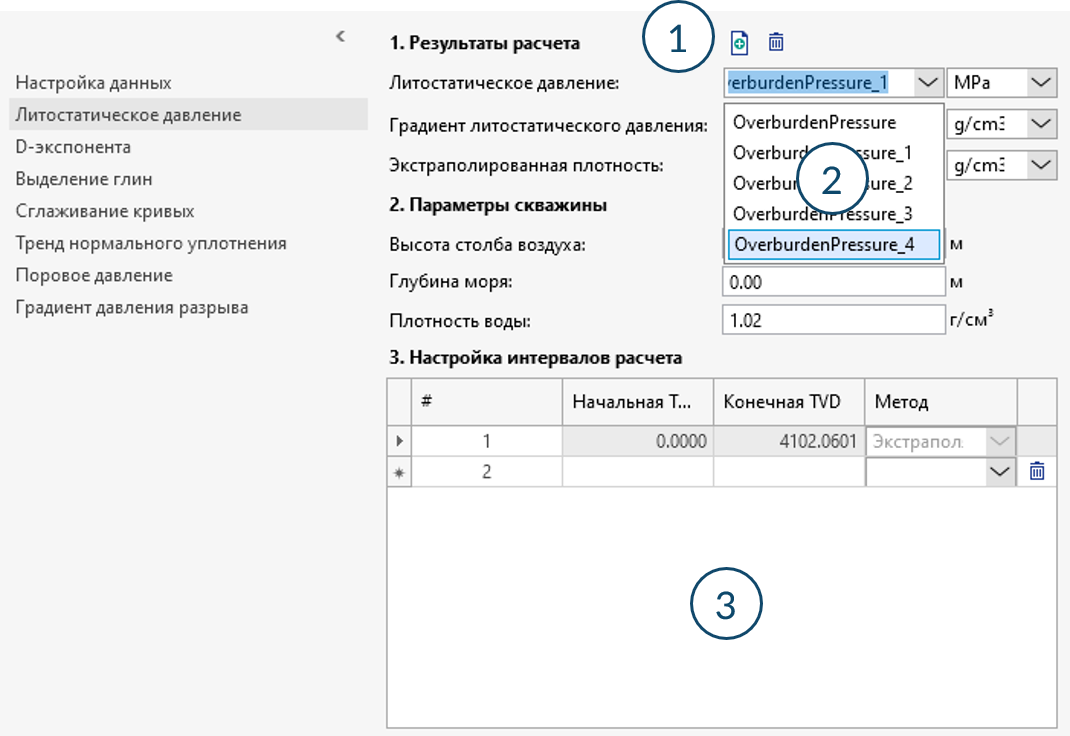This screenshot has width=1070, height=736.
Task: Click the Плотность воды input field
Action: [834, 320]
